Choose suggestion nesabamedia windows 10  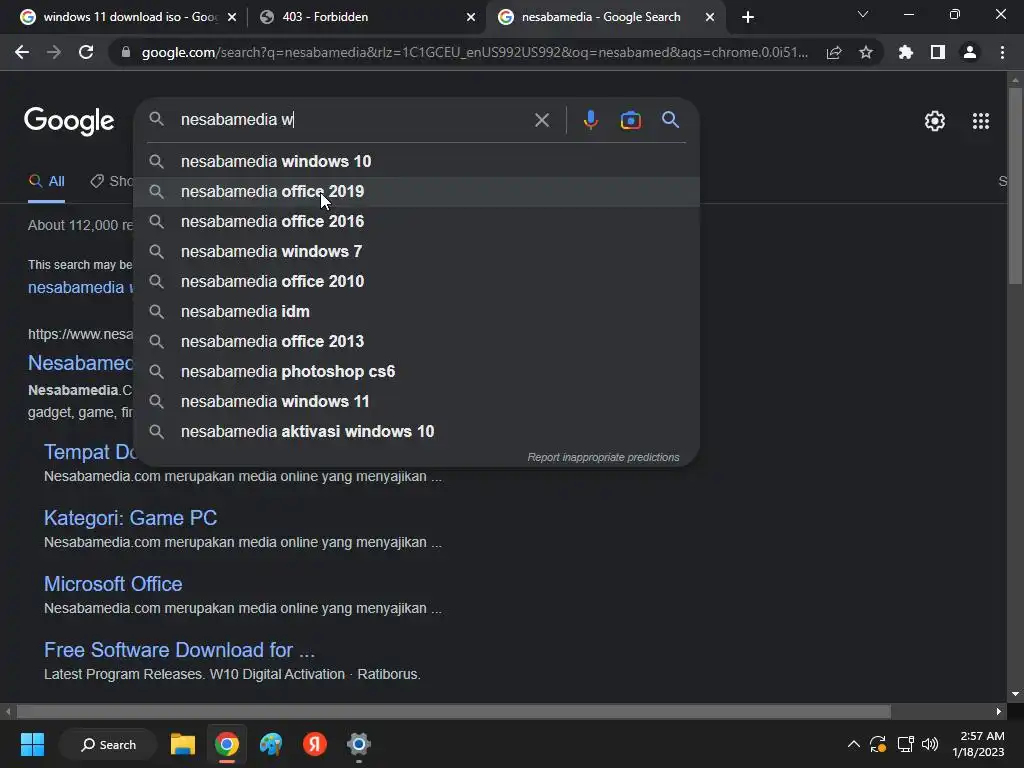coord(417,161)
